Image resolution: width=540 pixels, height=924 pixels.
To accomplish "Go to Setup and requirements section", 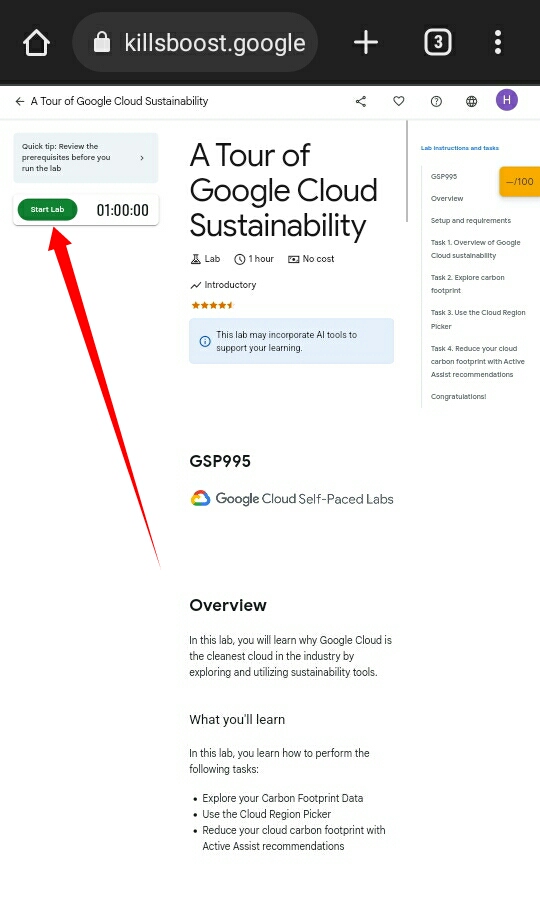I will point(470,220).
